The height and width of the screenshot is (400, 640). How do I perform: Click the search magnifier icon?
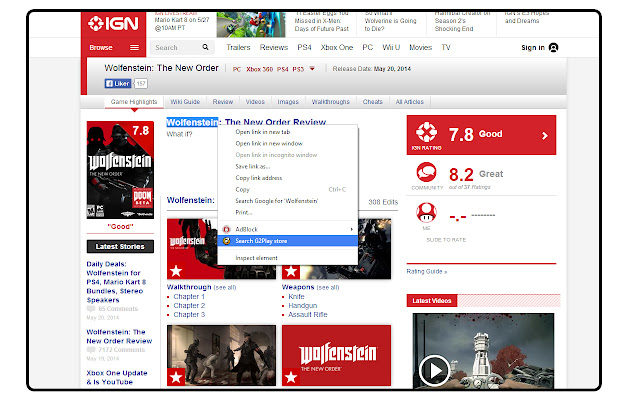click(205, 47)
